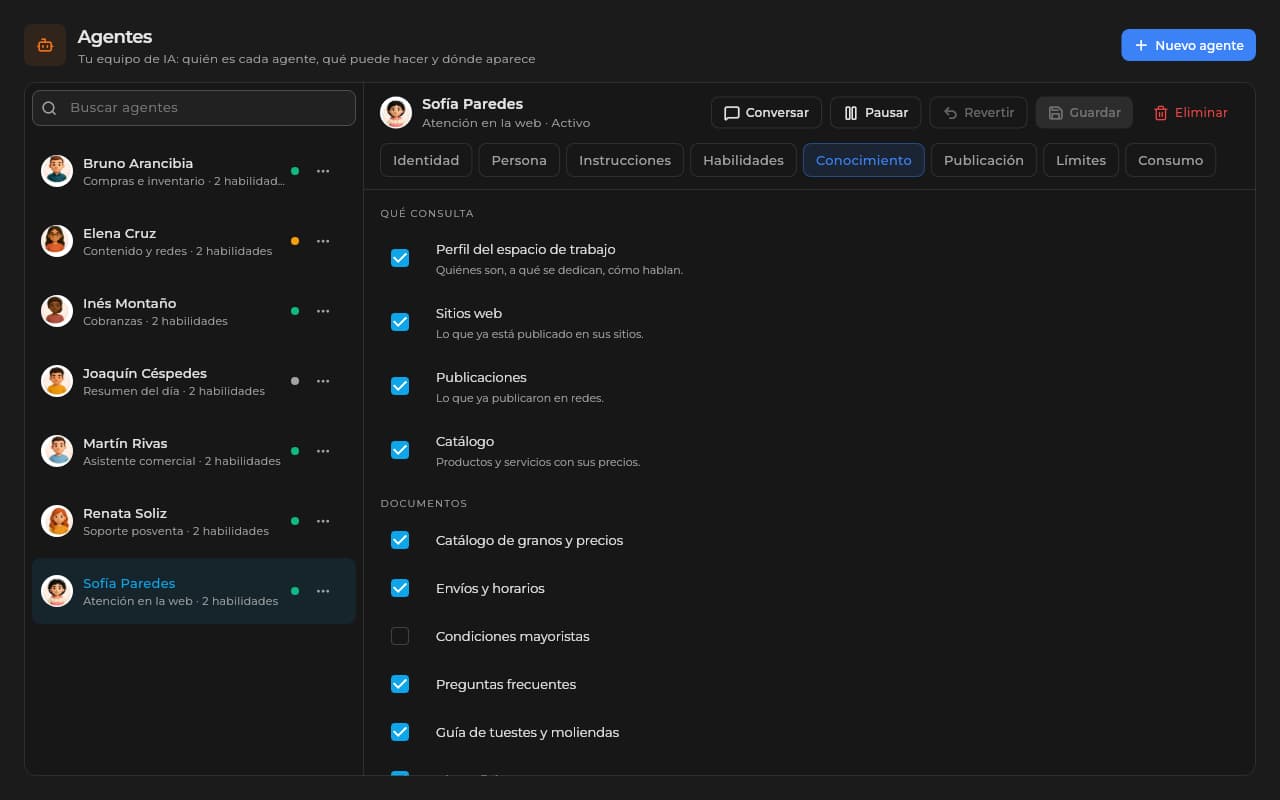The width and height of the screenshot is (1280, 800).
Task: Open more options for Inés Montaño
Action: pos(323,311)
